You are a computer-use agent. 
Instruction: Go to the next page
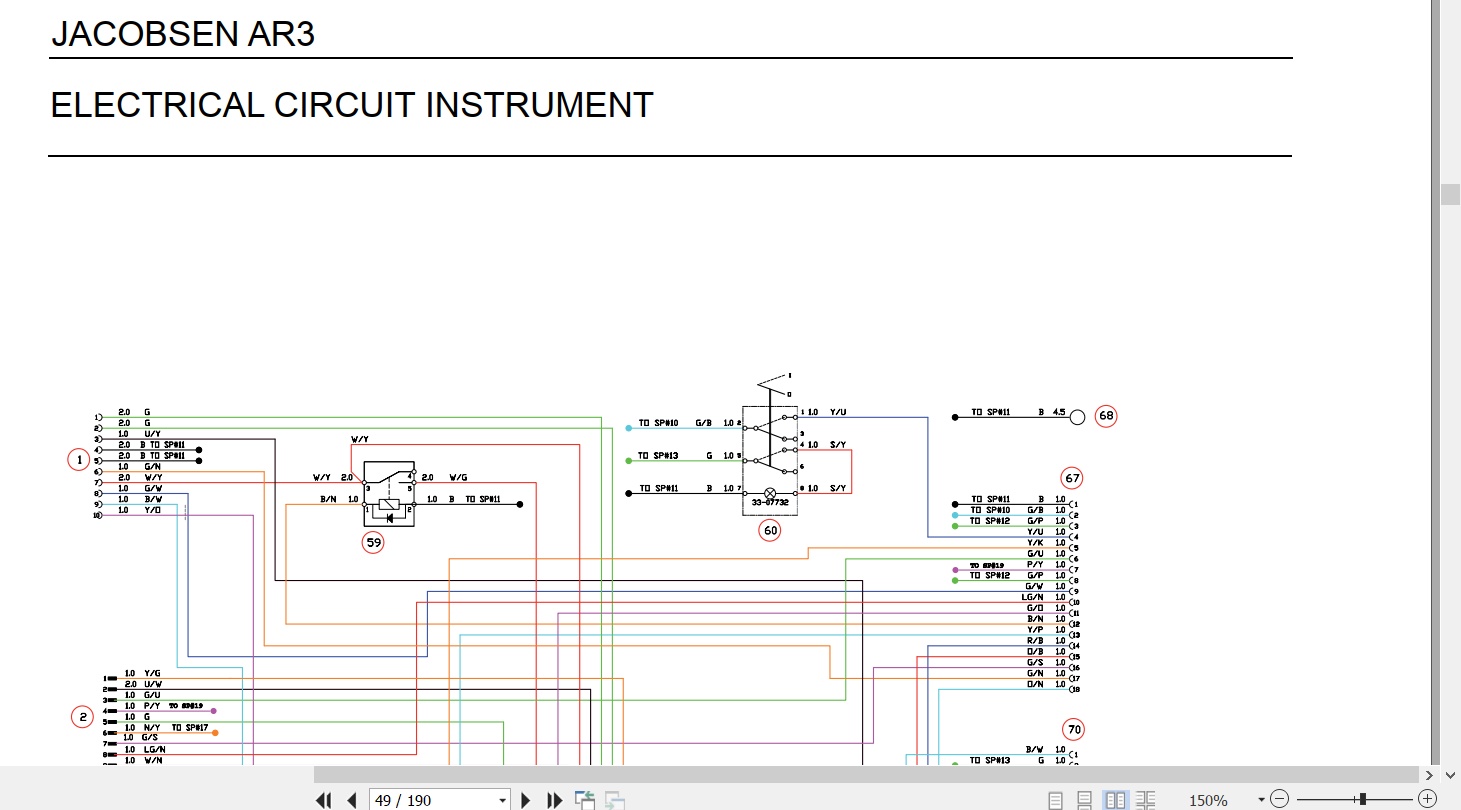pos(526,800)
